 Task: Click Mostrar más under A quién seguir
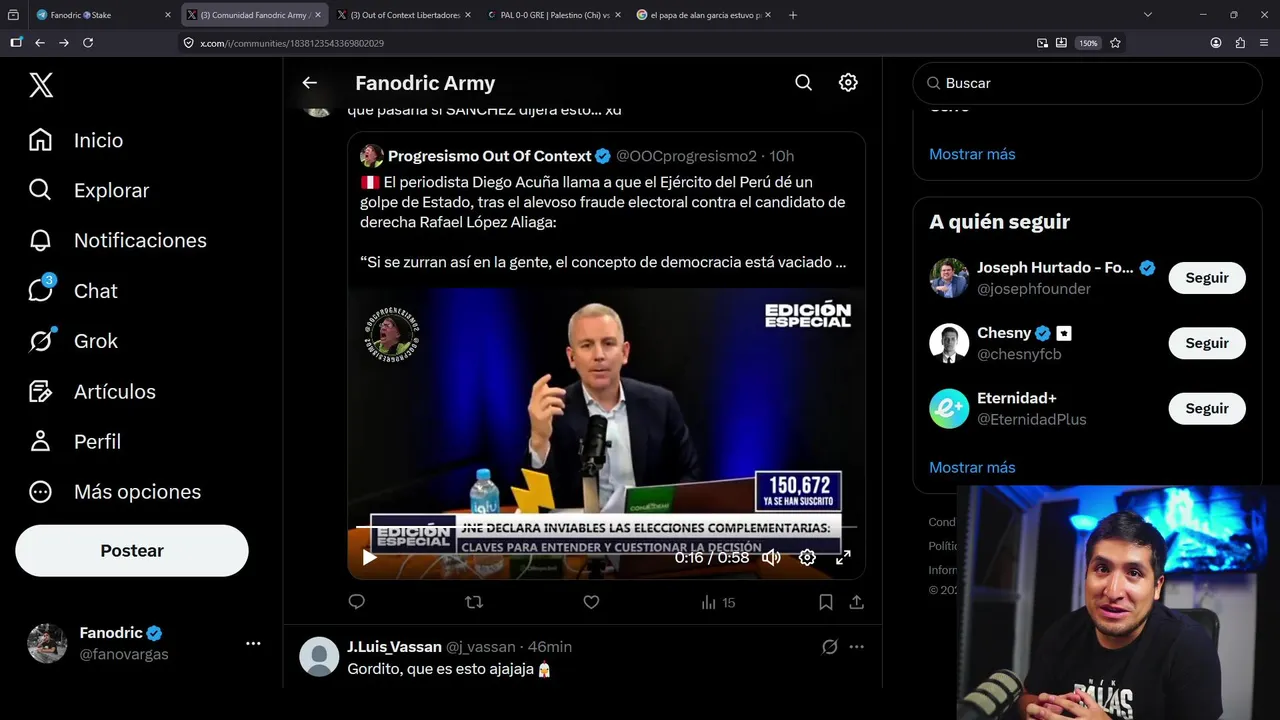972,467
